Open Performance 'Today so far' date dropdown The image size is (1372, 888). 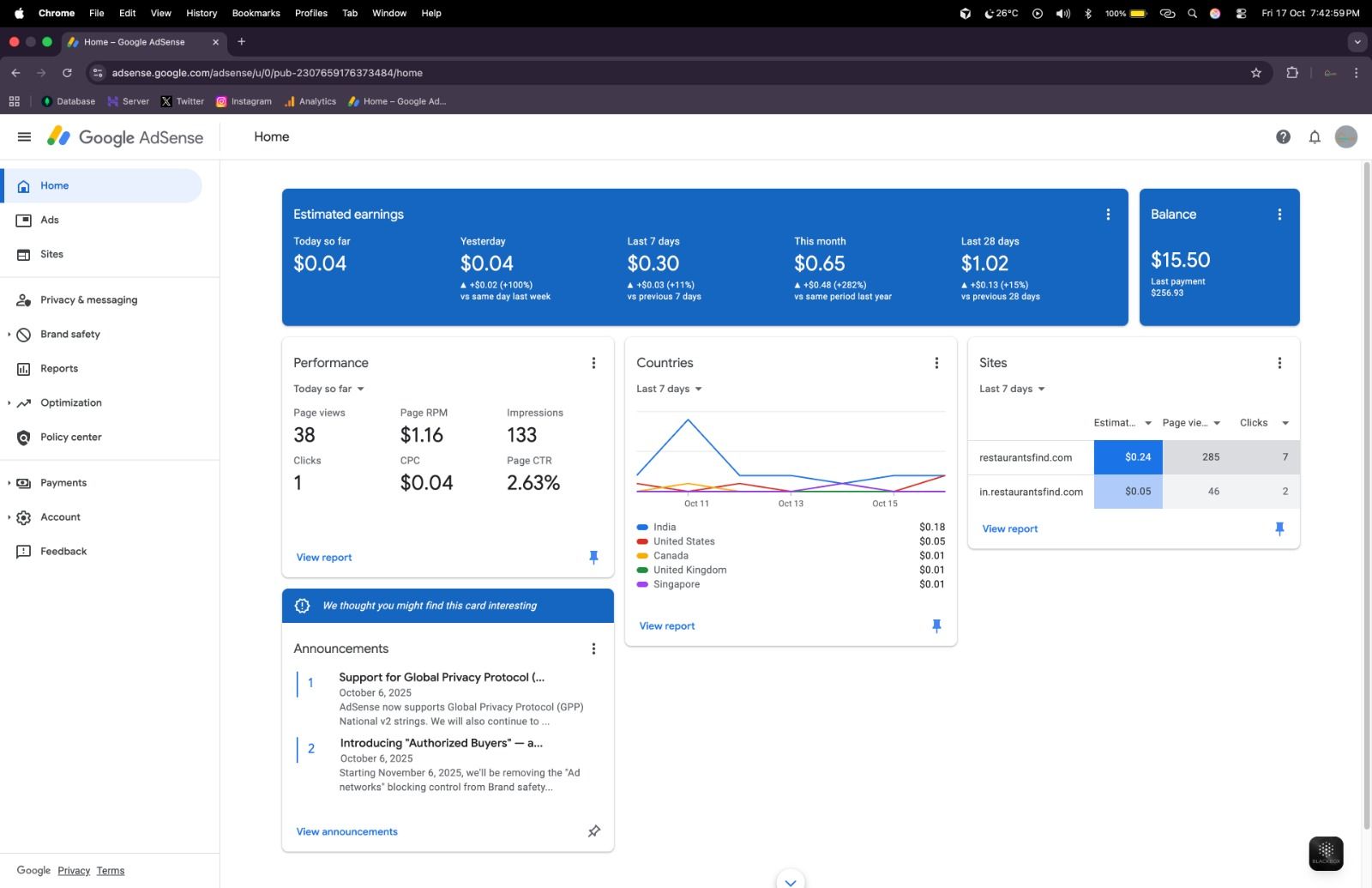tap(329, 389)
